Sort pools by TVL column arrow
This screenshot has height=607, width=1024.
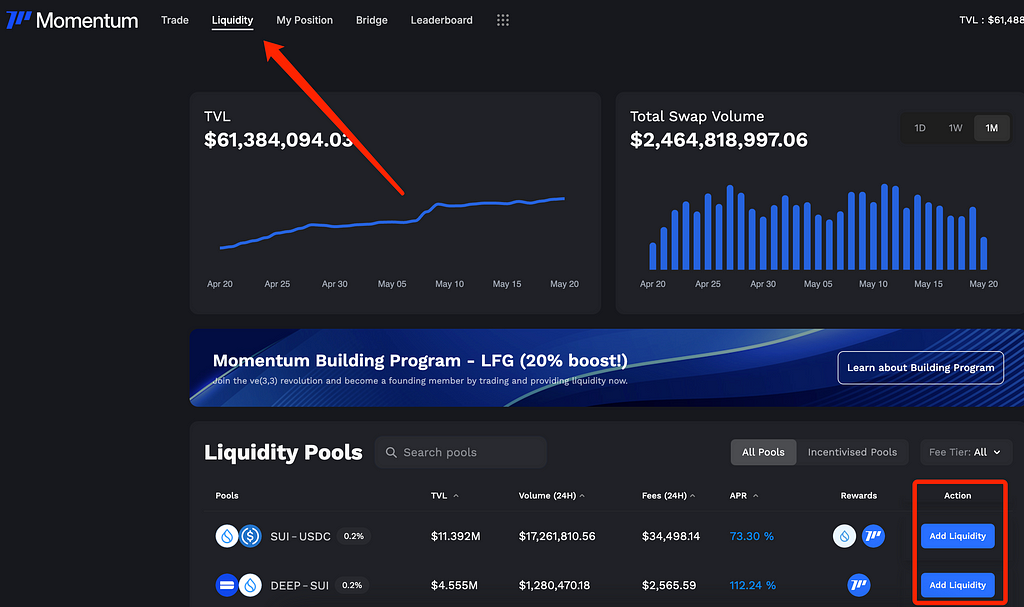click(456, 496)
